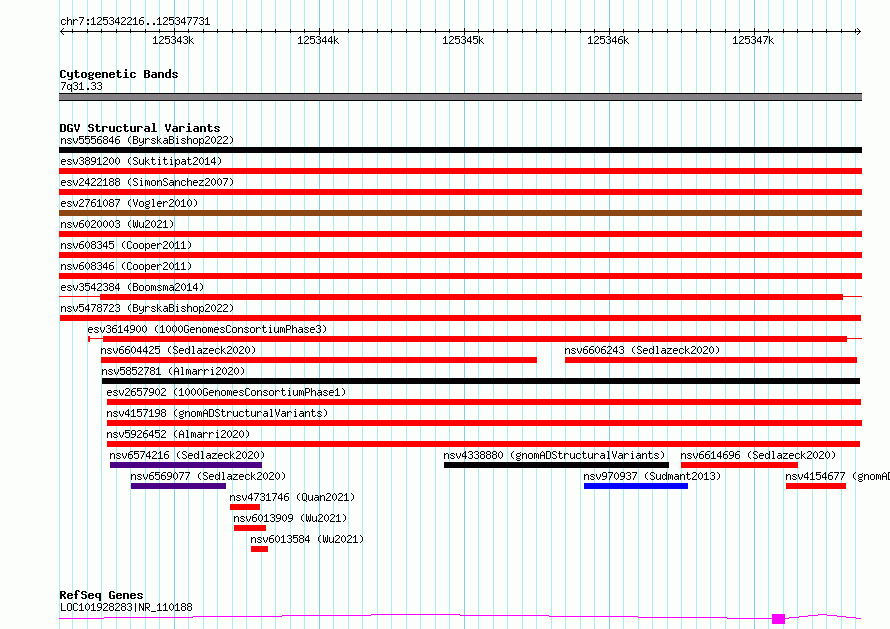Click the magenta exon block of LOC101928283
This screenshot has width=890, height=629.
[x=778, y=619]
